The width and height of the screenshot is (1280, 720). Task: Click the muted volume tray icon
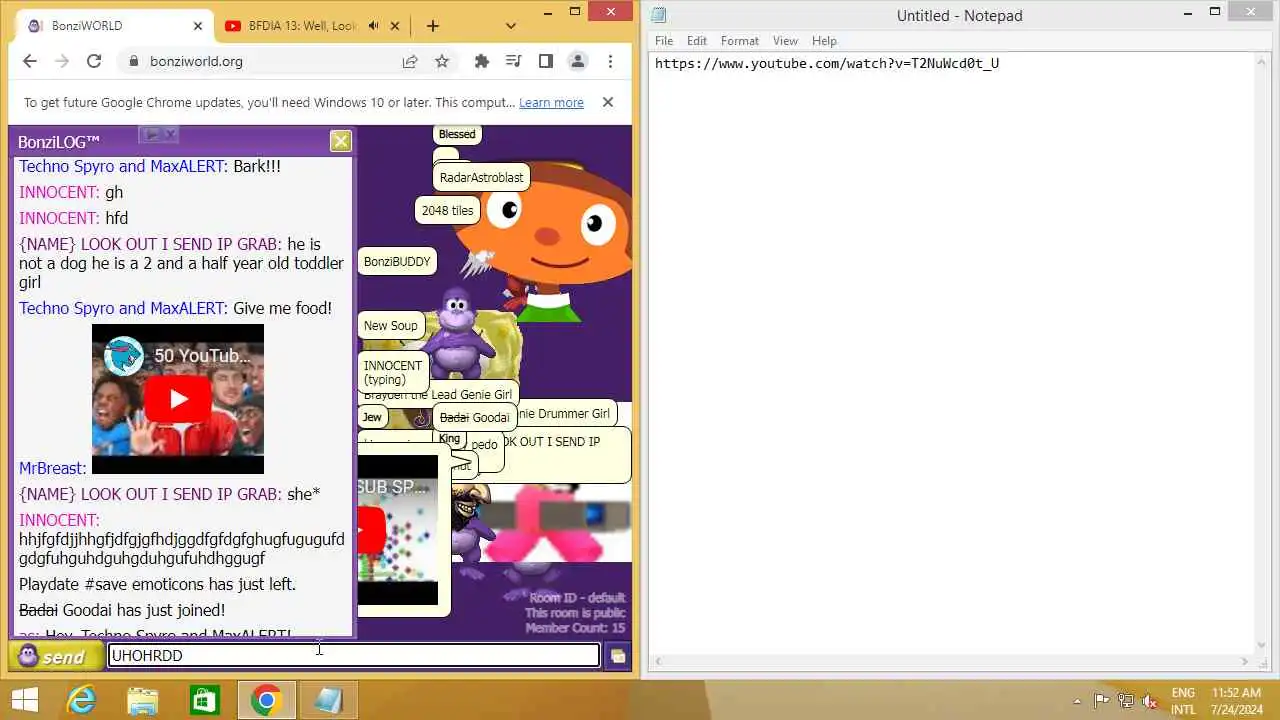(1150, 700)
